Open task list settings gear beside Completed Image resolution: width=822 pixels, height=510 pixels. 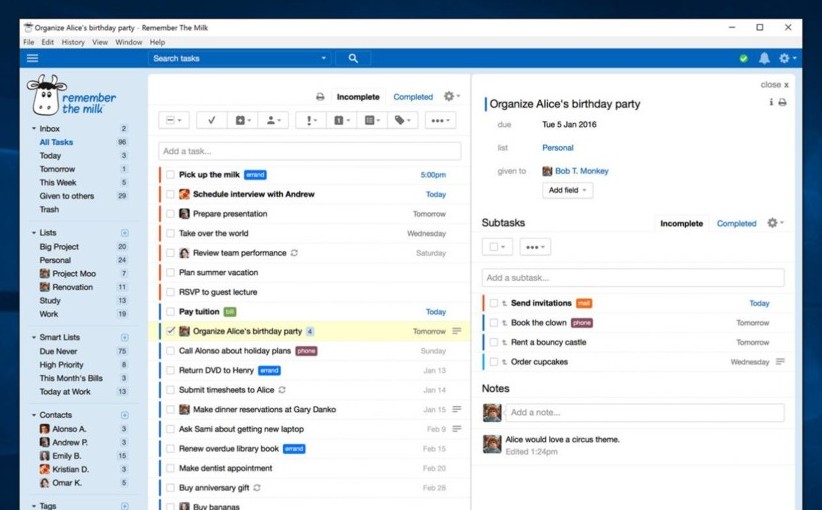tap(451, 96)
